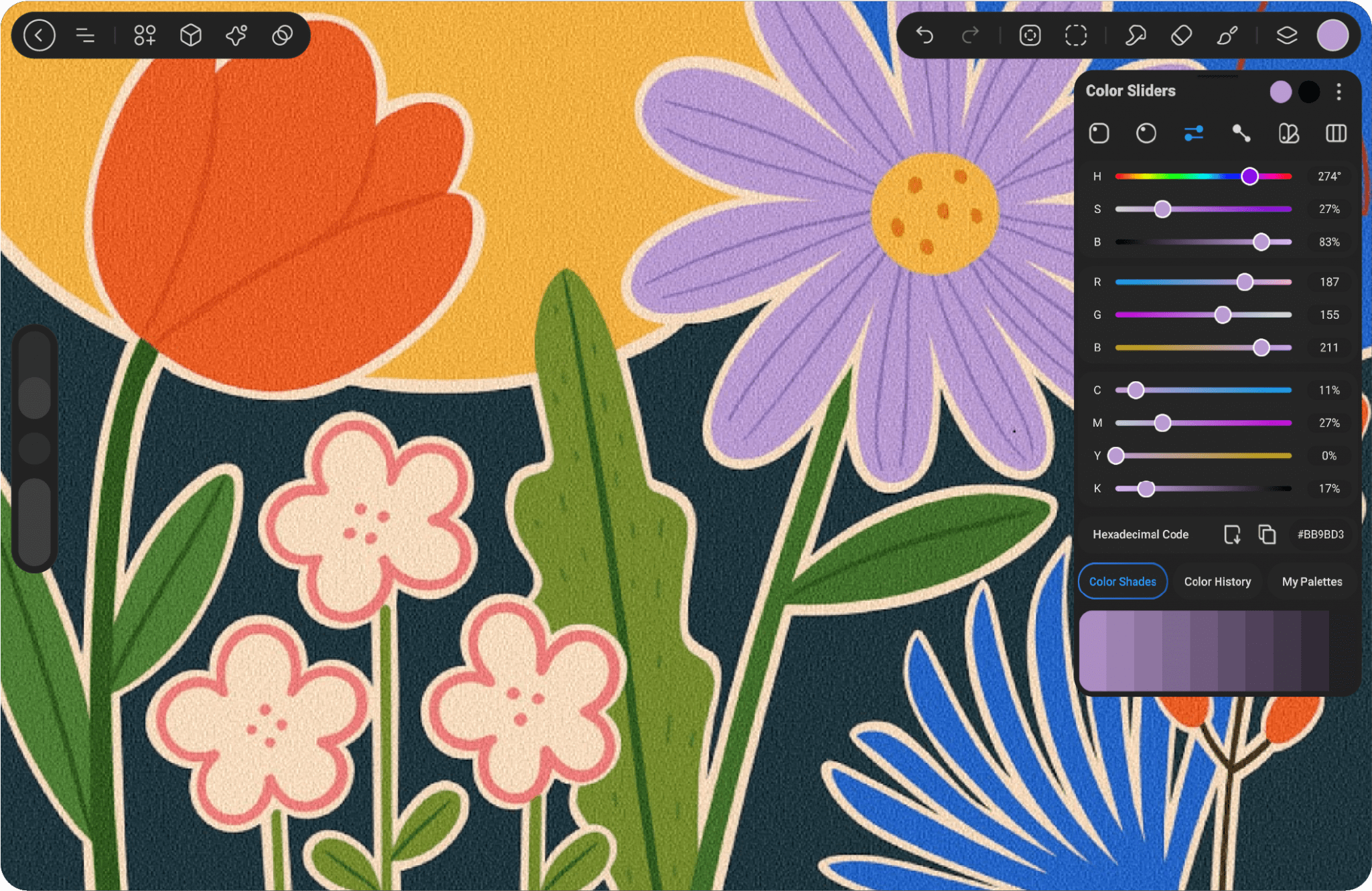Open the marquee selection tool
The height and width of the screenshot is (891, 1372).
pos(1075,35)
